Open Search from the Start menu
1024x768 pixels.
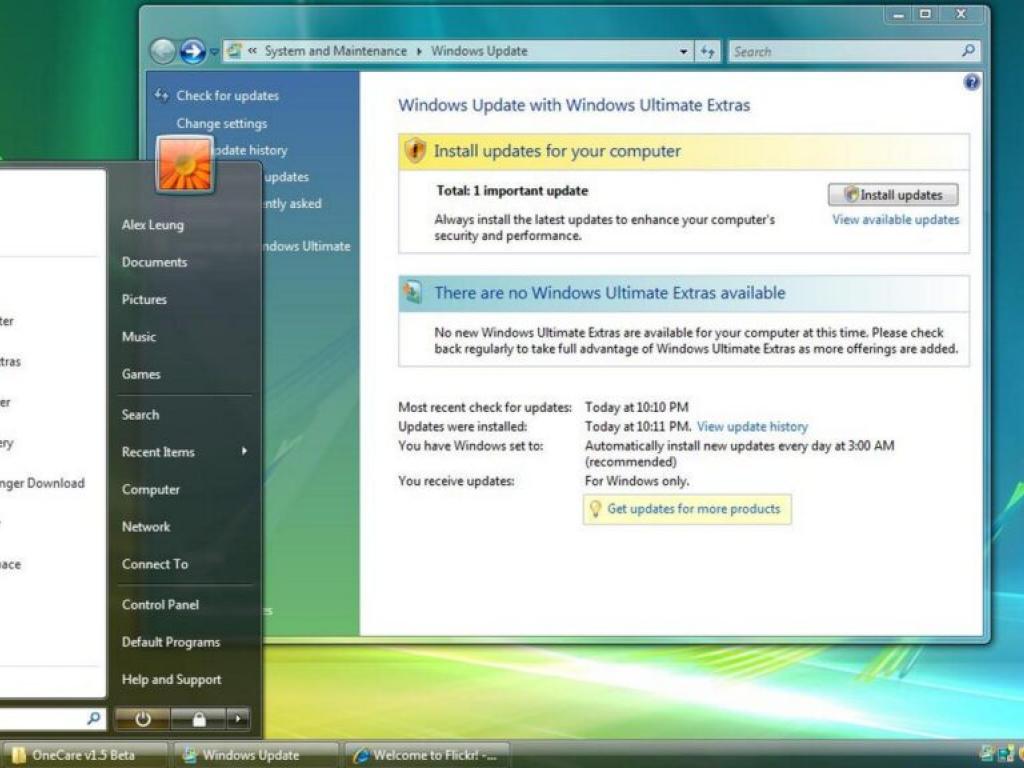click(x=140, y=415)
